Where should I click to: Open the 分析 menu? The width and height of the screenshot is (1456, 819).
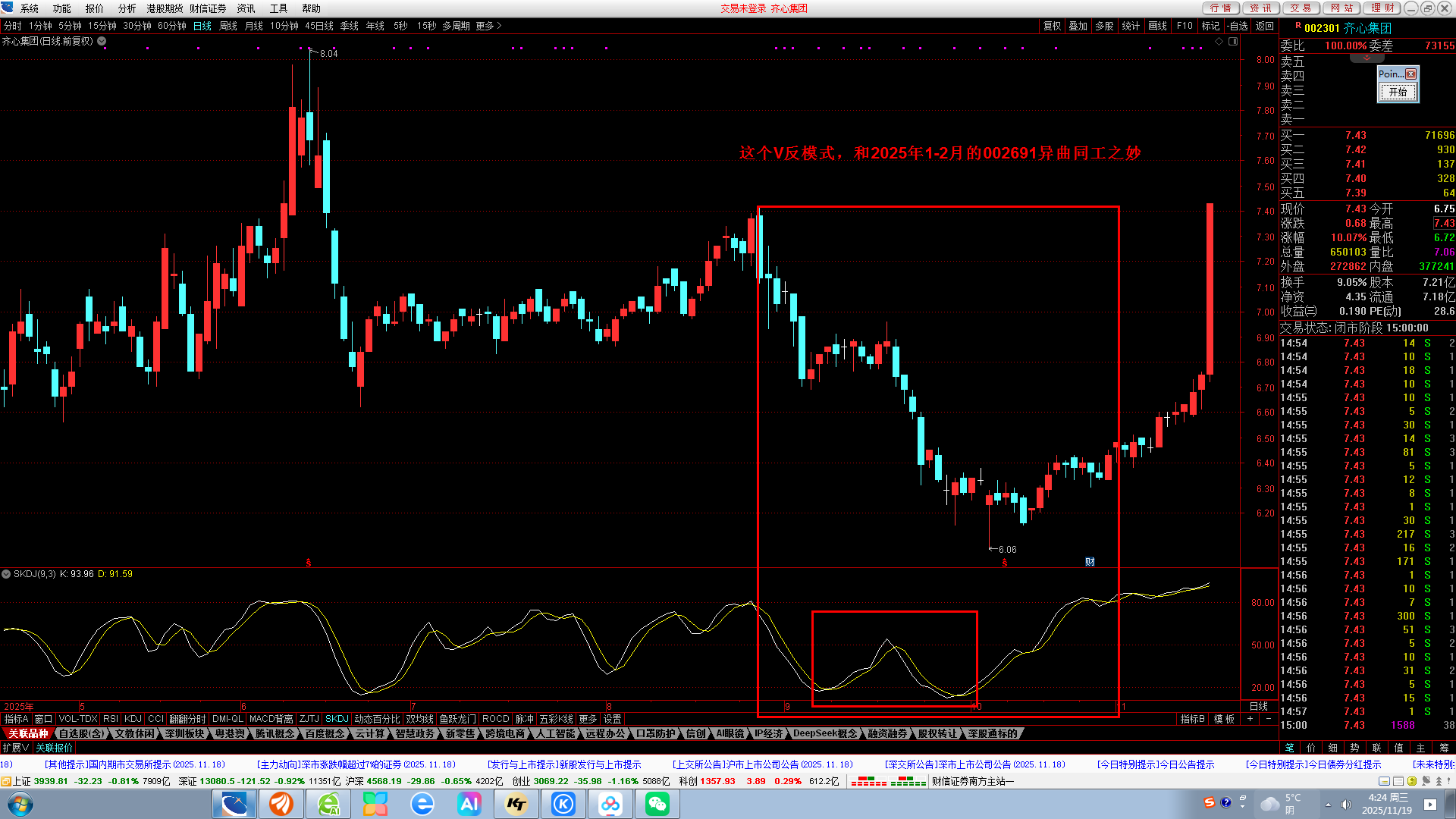pyautogui.click(x=127, y=8)
